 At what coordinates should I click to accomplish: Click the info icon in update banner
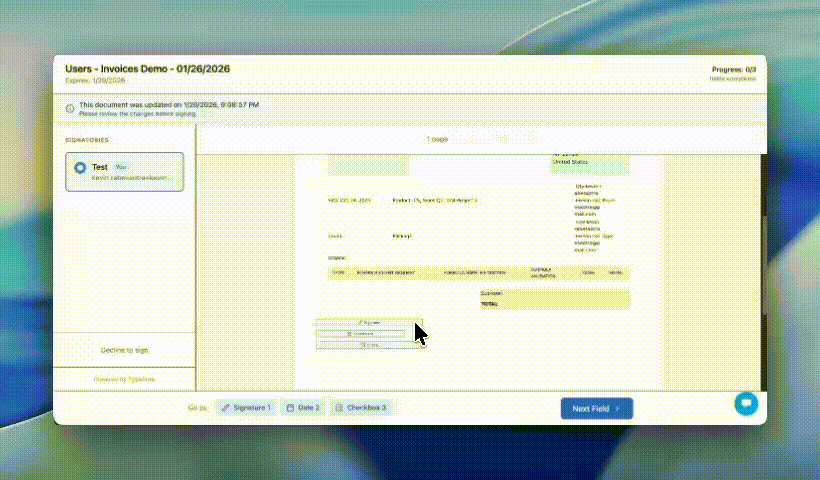point(69,108)
